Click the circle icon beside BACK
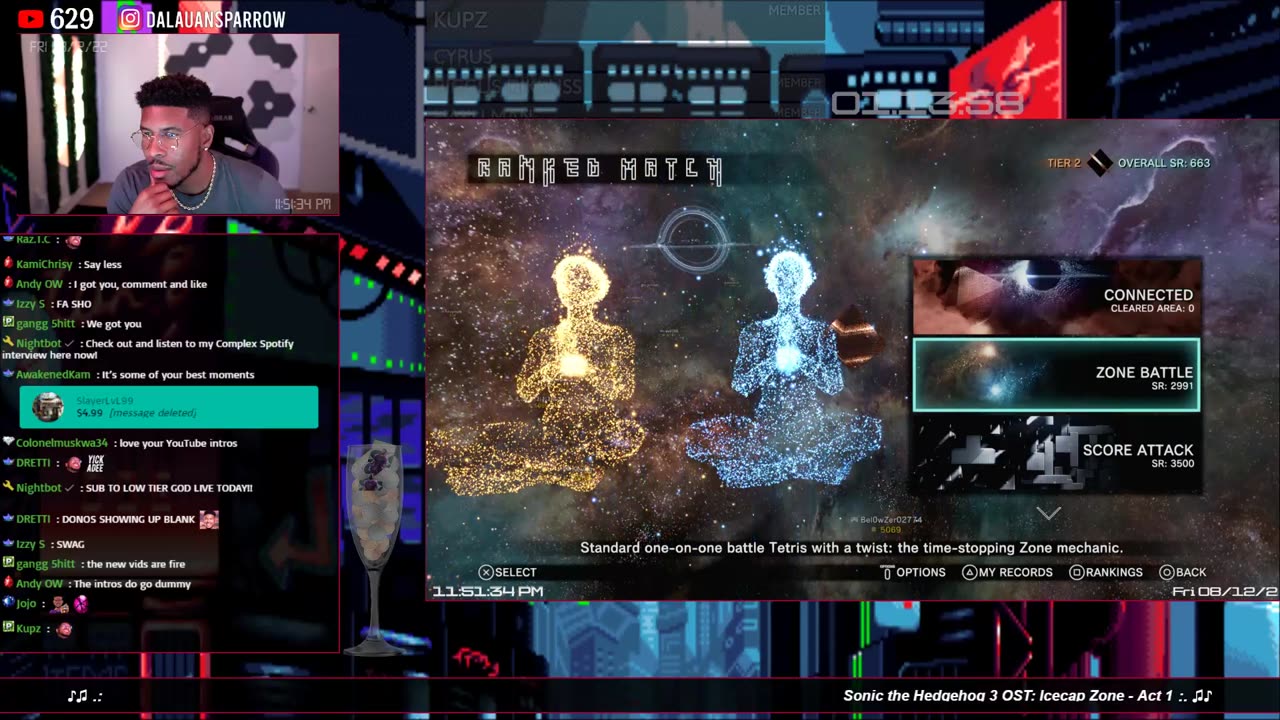 [x=1166, y=572]
